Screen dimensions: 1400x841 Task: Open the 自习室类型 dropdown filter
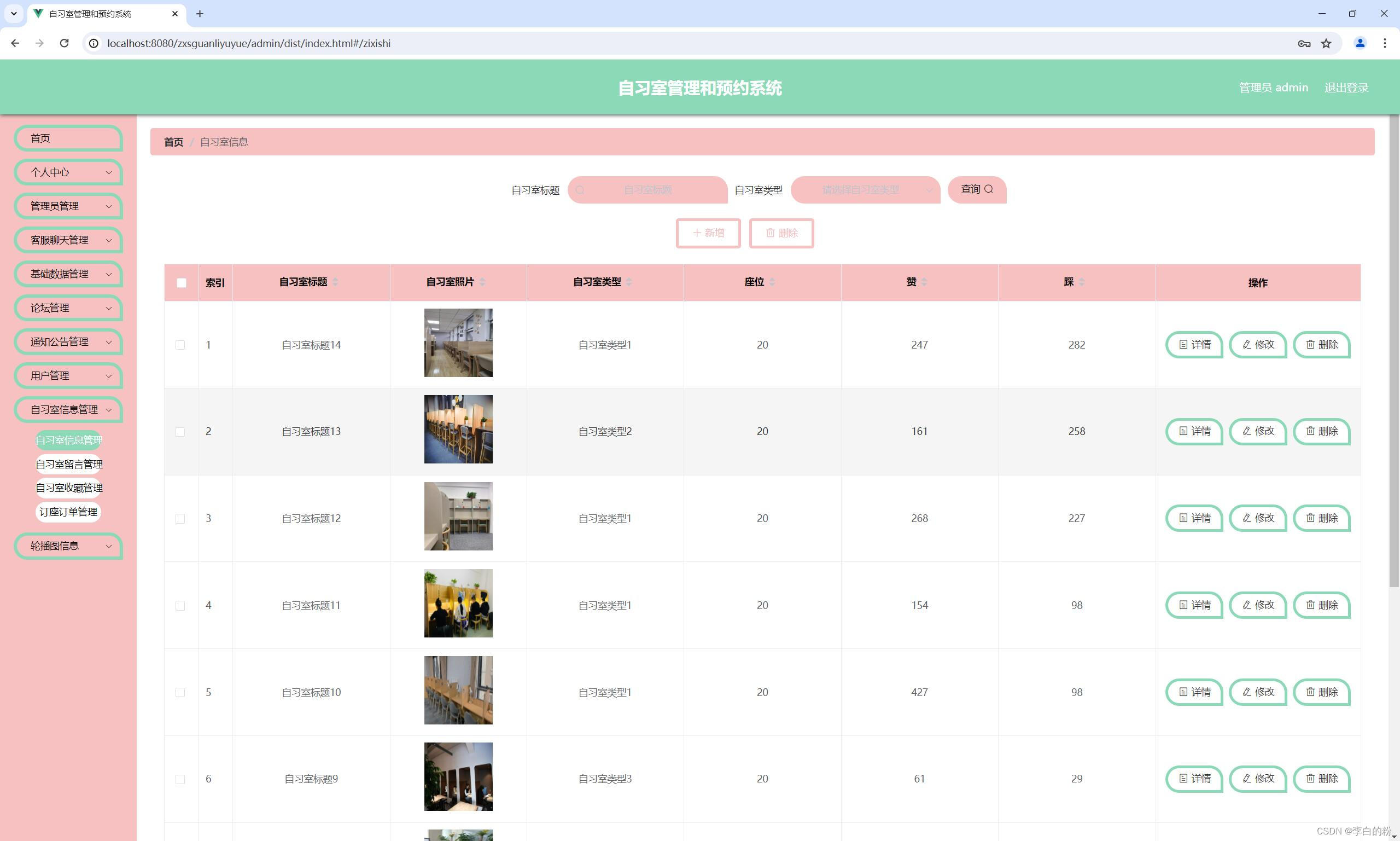tap(865, 190)
